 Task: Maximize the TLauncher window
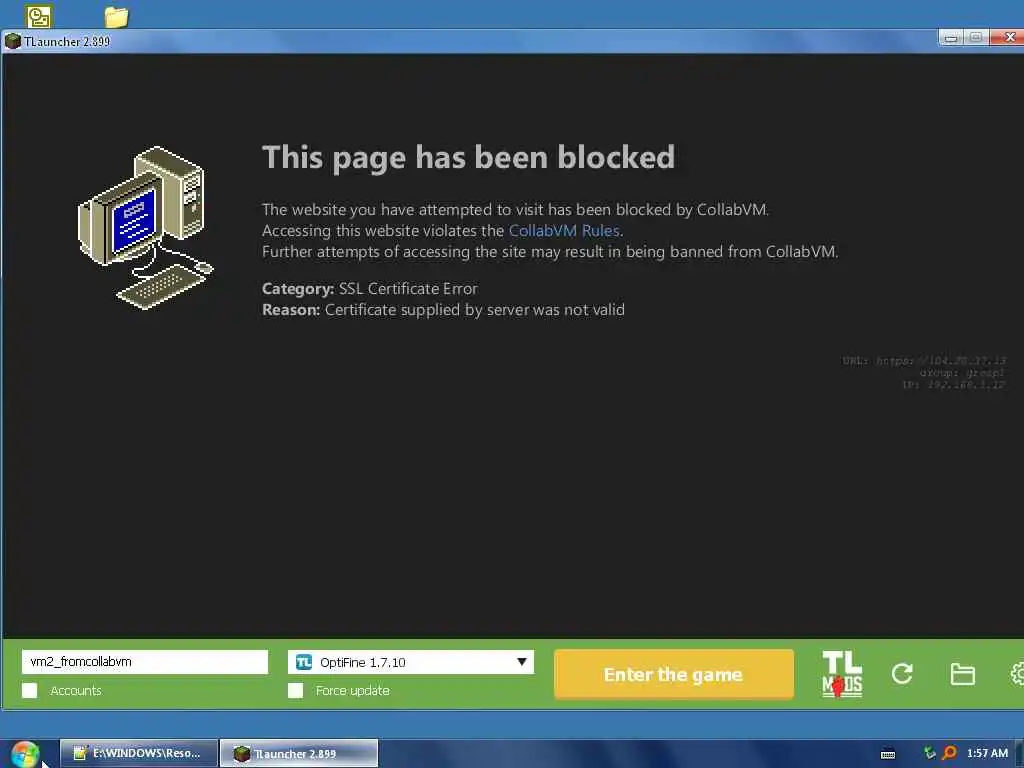pos(976,38)
